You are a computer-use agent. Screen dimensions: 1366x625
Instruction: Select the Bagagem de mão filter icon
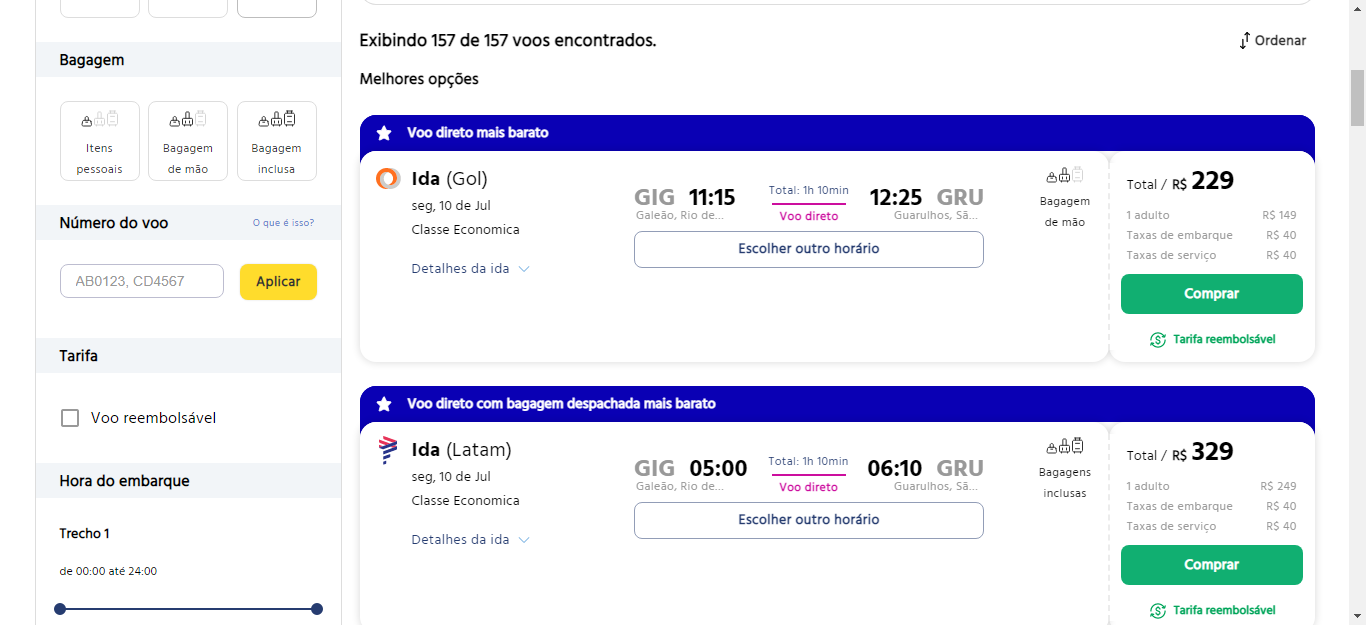[x=188, y=119]
